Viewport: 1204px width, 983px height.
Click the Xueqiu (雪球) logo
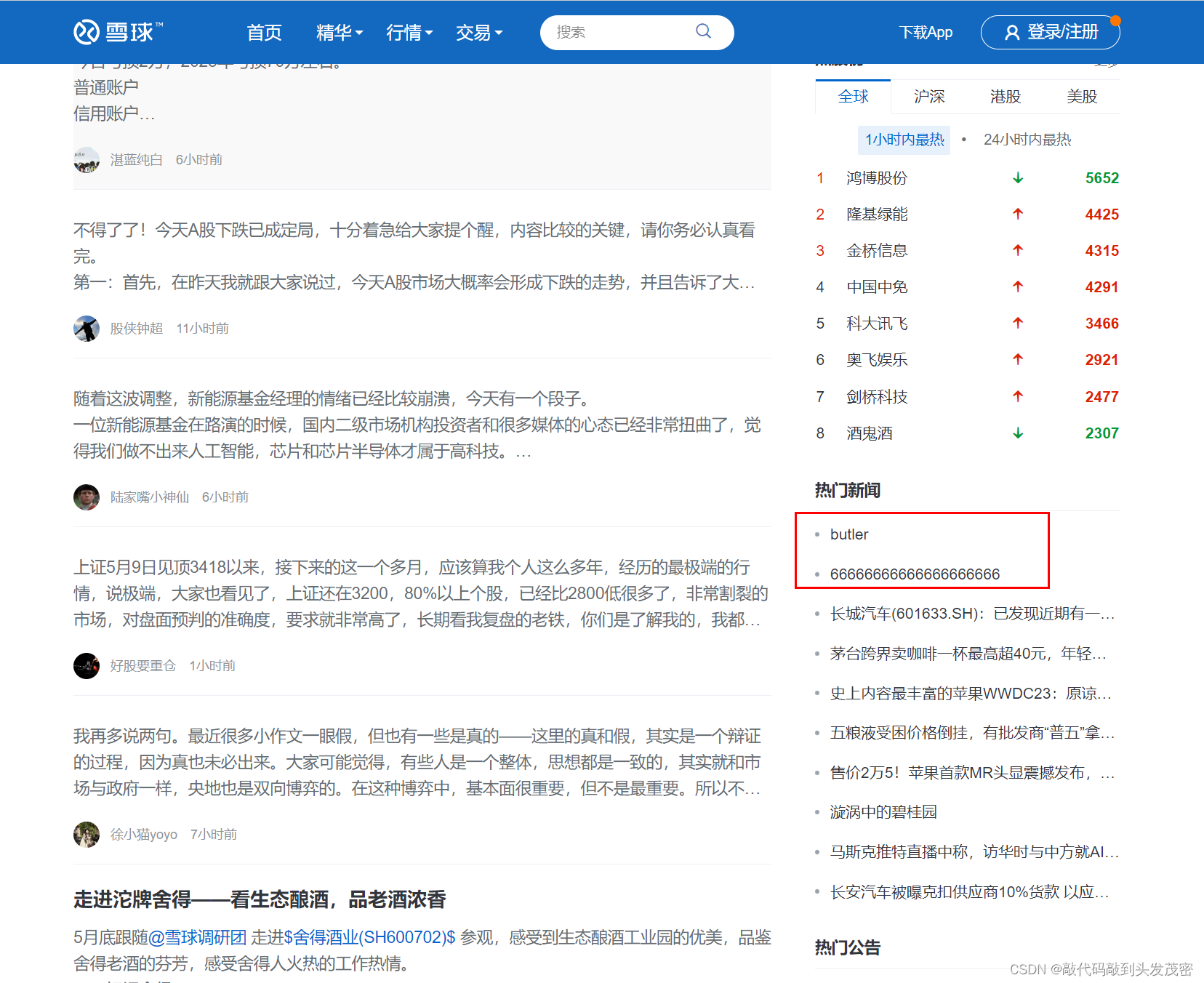click(118, 32)
